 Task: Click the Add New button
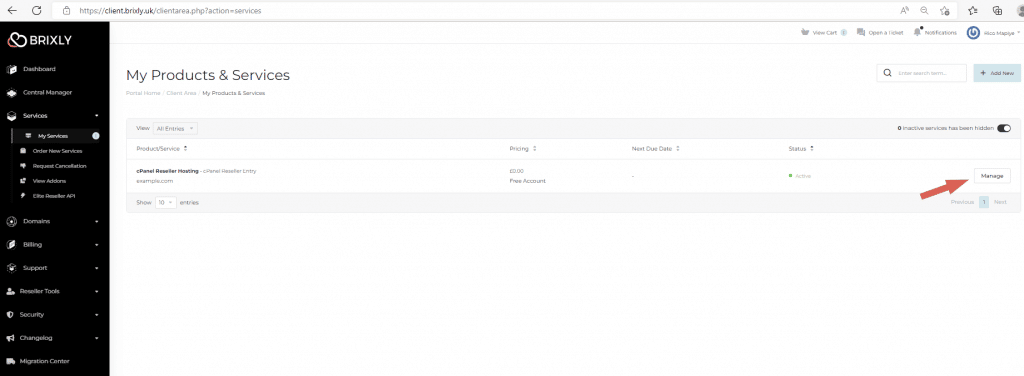[x=997, y=73]
